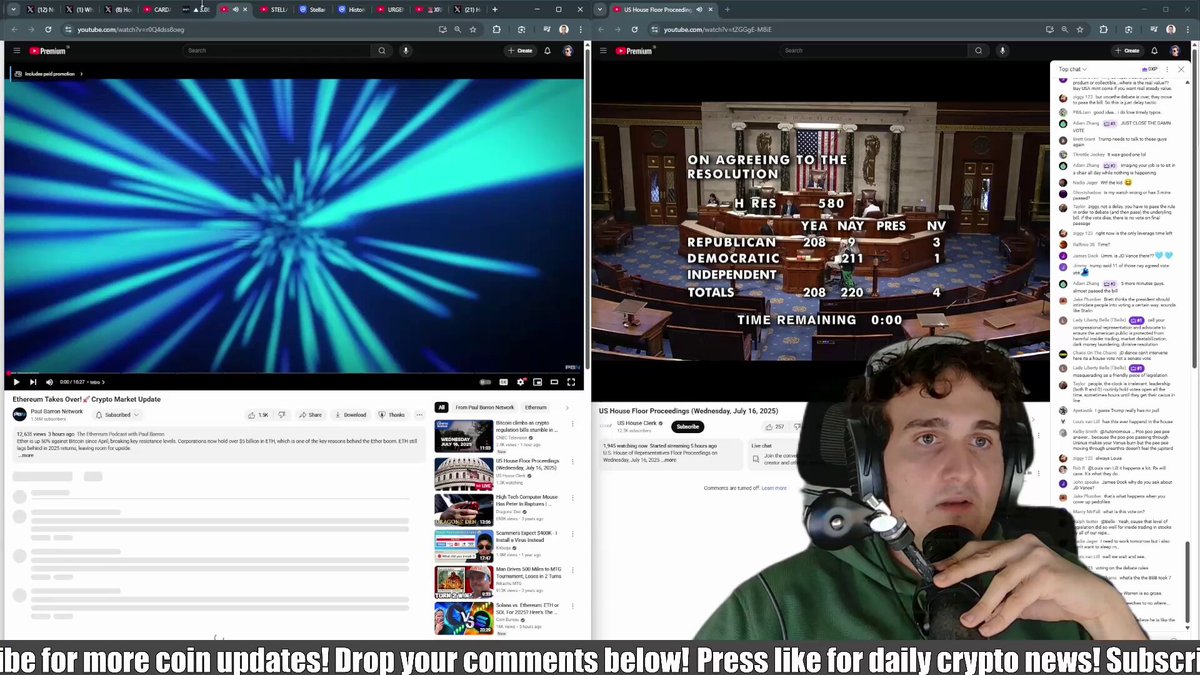Open Bitcoin climbs crypto regulation video thumbnail

pyautogui.click(x=463, y=436)
